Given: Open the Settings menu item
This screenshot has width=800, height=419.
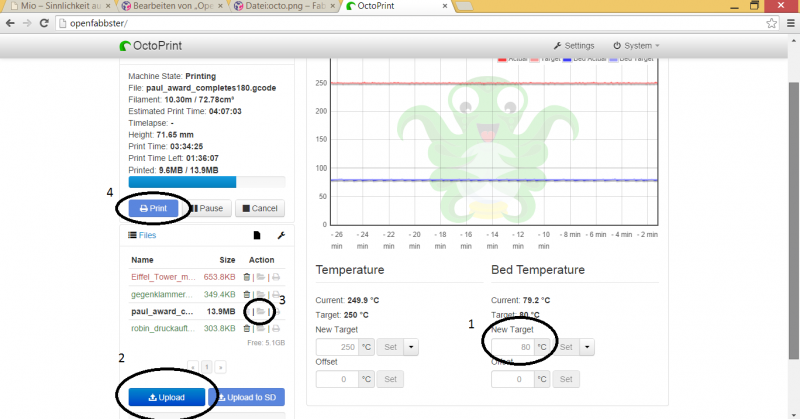Looking at the screenshot, I should click(574, 45).
